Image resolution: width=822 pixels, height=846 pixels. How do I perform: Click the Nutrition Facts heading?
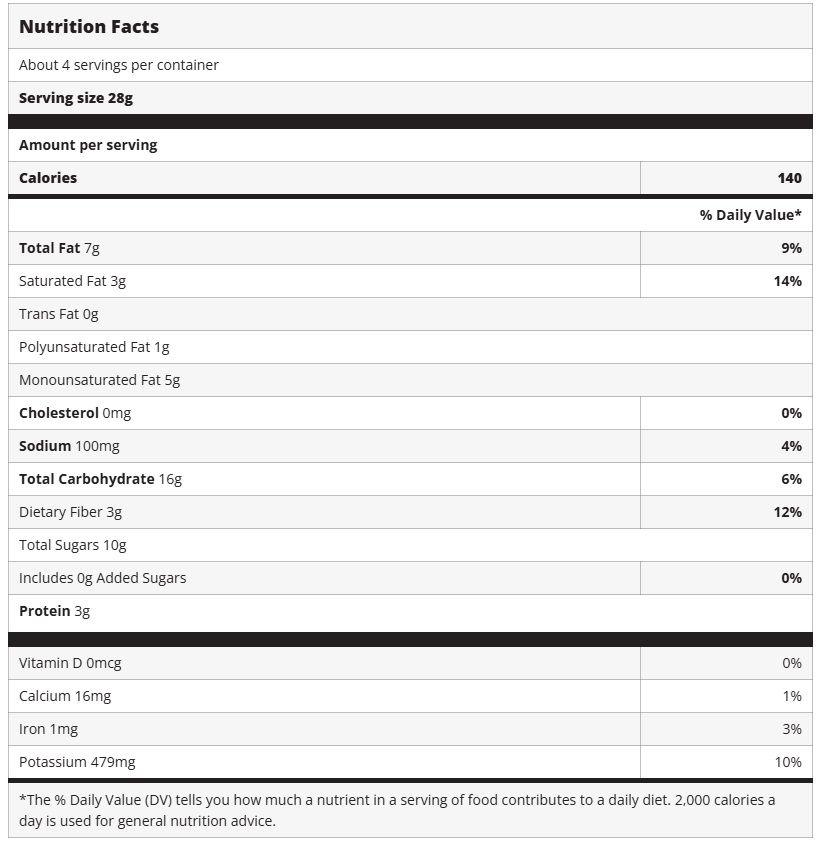[x=89, y=27]
